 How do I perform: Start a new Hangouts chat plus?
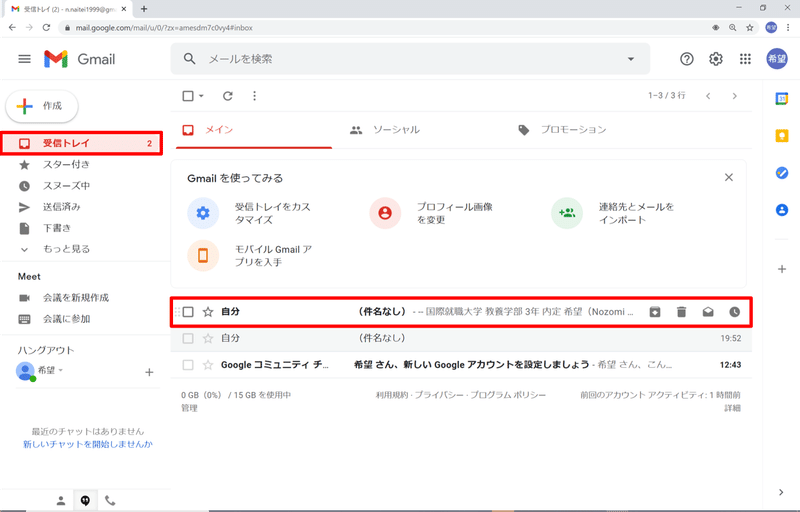(149, 372)
